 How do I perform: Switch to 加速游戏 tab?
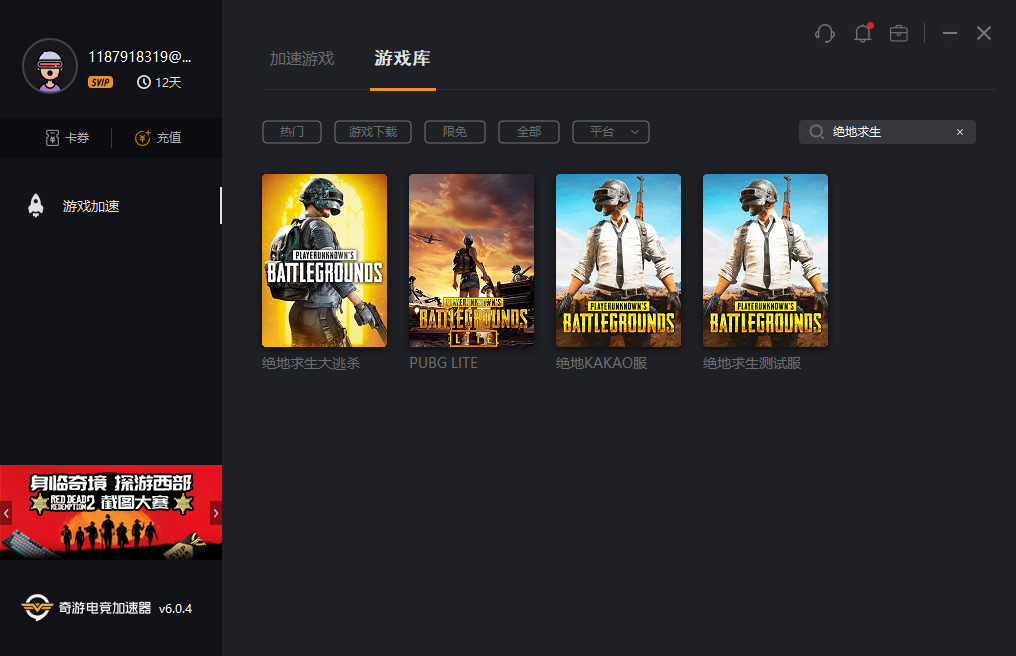click(x=302, y=58)
